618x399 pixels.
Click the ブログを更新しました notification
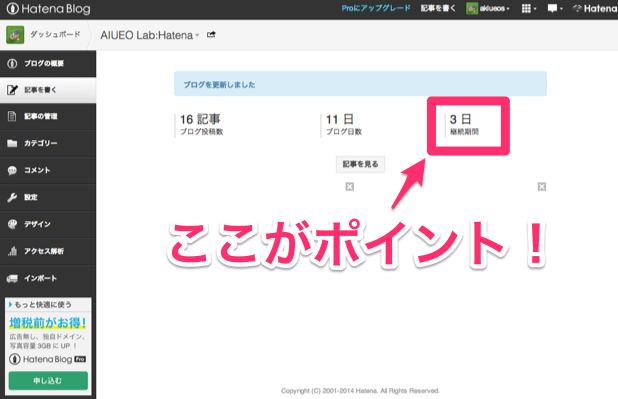pos(360,84)
